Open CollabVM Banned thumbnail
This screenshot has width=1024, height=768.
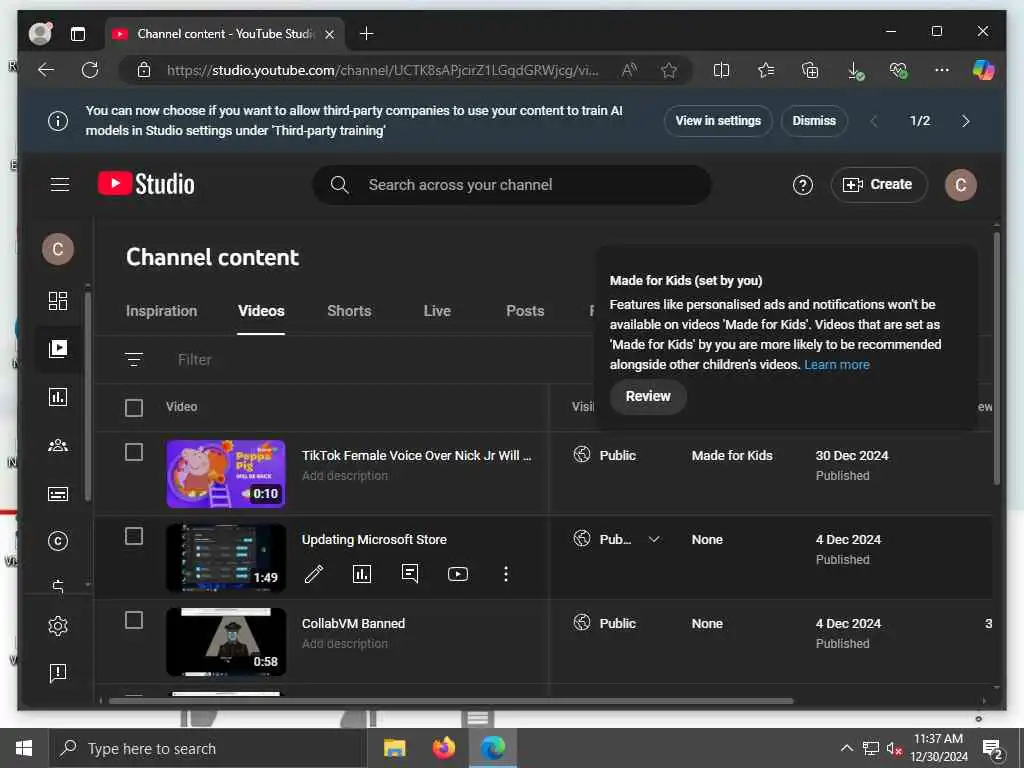pyautogui.click(x=225, y=641)
